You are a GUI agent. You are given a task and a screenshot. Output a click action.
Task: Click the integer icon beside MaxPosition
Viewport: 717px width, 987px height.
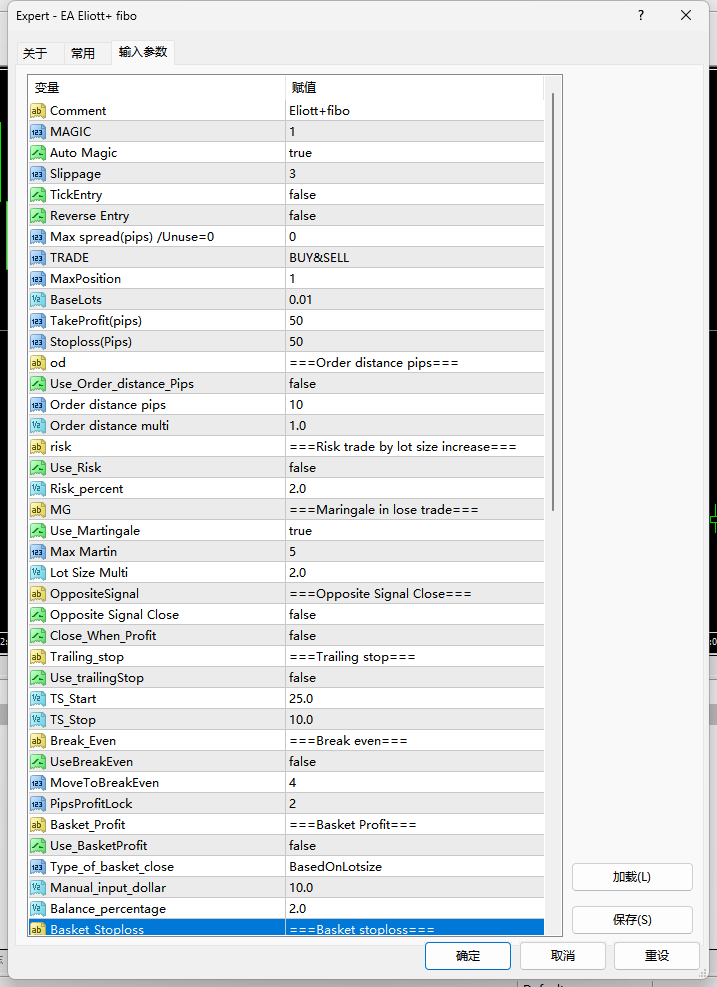coord(38,279)
